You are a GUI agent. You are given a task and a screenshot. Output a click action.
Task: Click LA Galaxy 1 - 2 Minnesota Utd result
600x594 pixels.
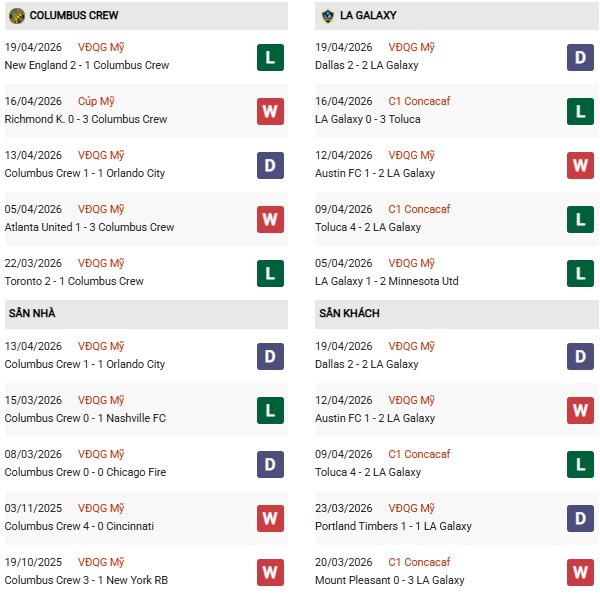[388, 281]
